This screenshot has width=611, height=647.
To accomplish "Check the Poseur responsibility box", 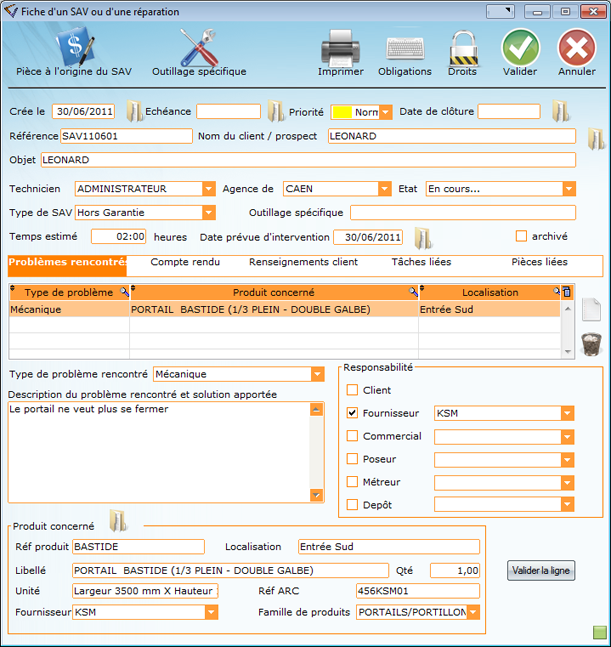I will [x=352, y=459].
